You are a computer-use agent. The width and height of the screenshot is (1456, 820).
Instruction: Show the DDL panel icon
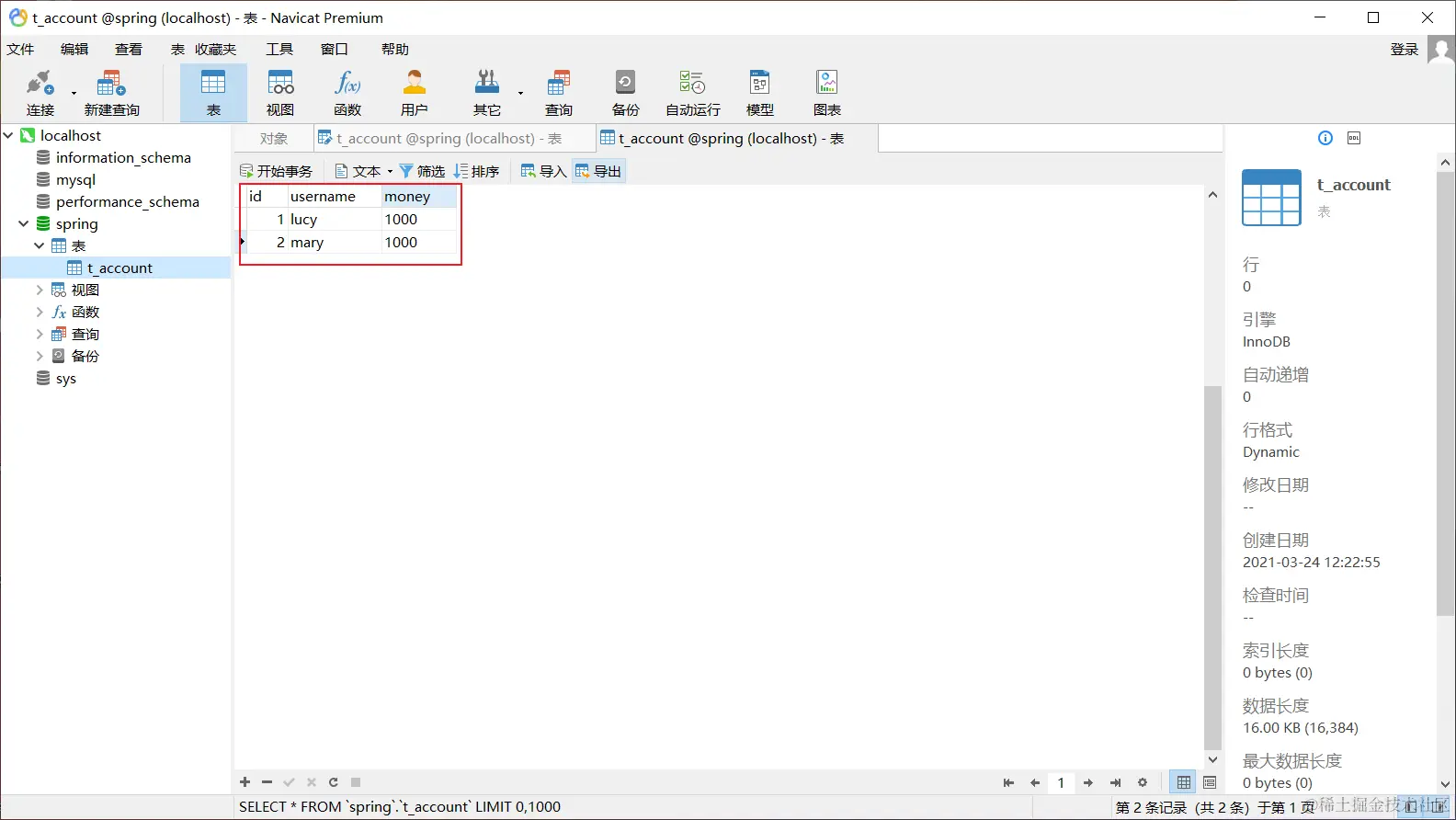(1354, 138)
